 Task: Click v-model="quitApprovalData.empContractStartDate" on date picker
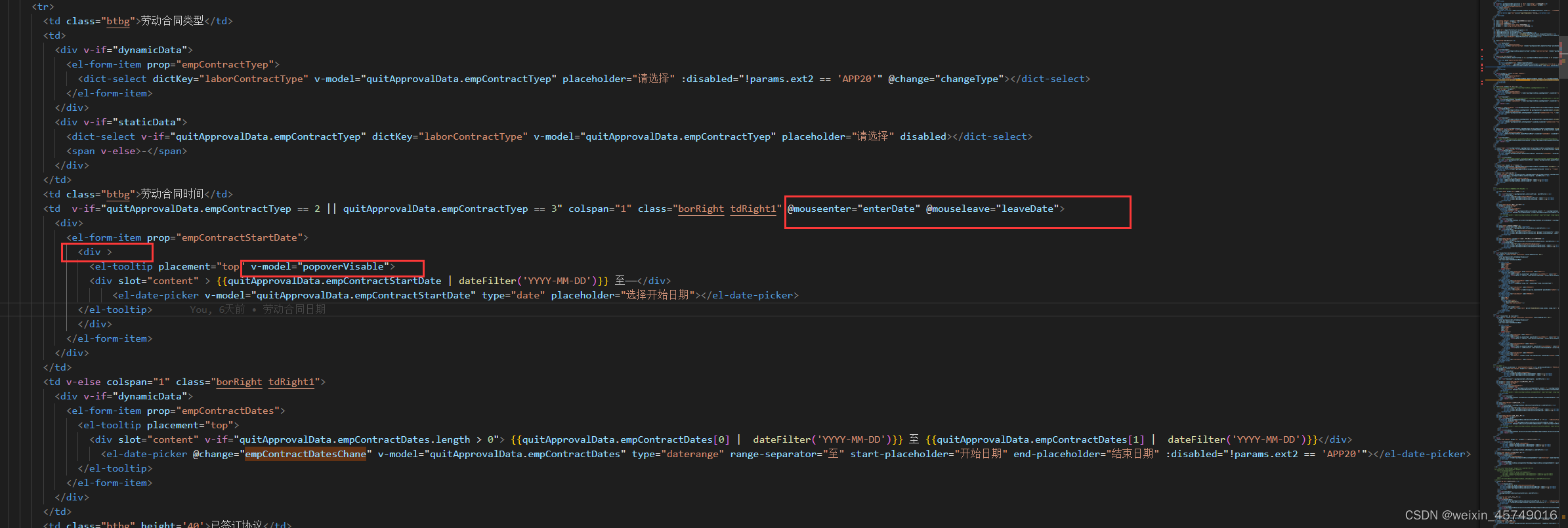(340, 295)
